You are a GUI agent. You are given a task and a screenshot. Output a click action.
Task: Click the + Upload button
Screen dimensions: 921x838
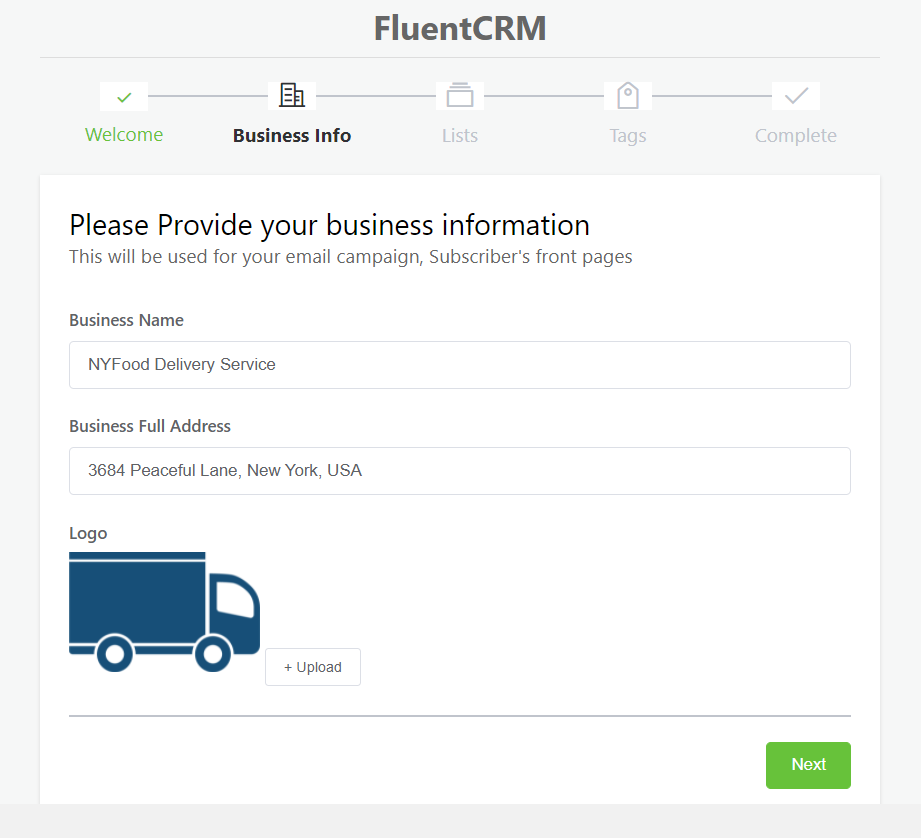[x=312, y=667]
